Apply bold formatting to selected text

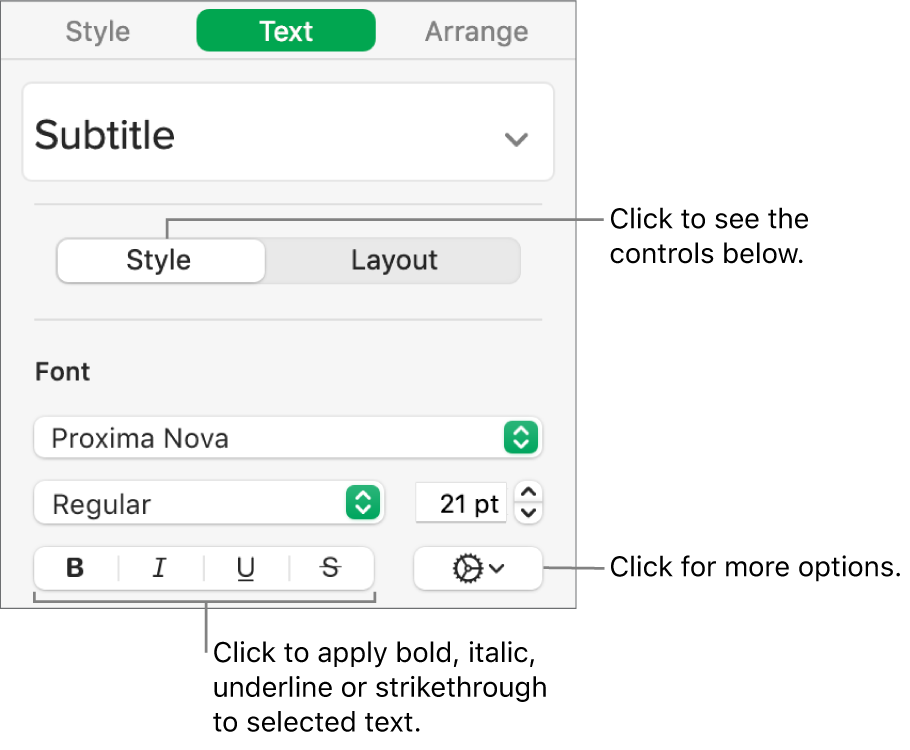point(75,569)
